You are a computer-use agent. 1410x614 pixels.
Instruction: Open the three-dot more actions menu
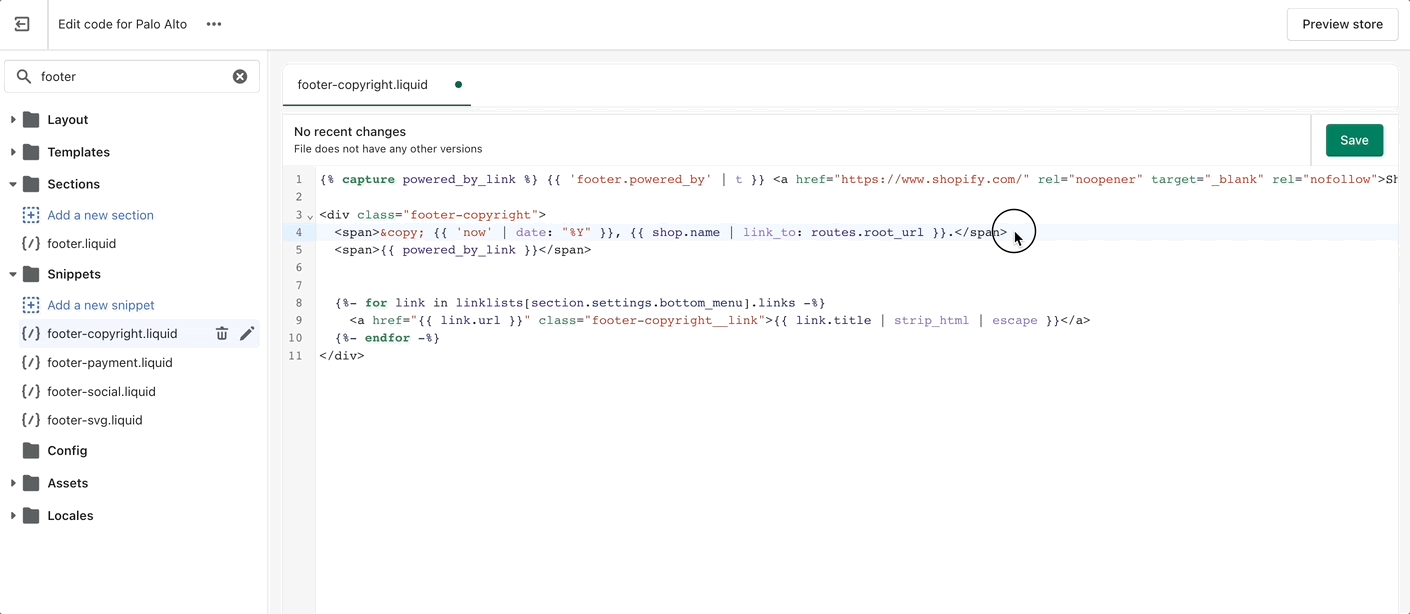214,24
